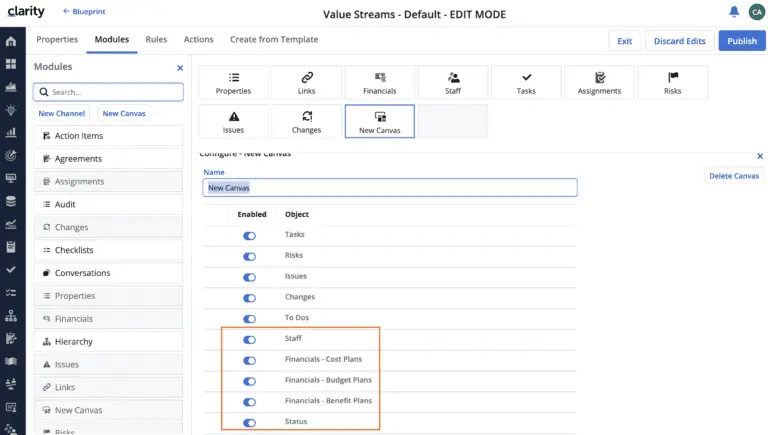Open the book icon in sidebar

click(11, 362)
